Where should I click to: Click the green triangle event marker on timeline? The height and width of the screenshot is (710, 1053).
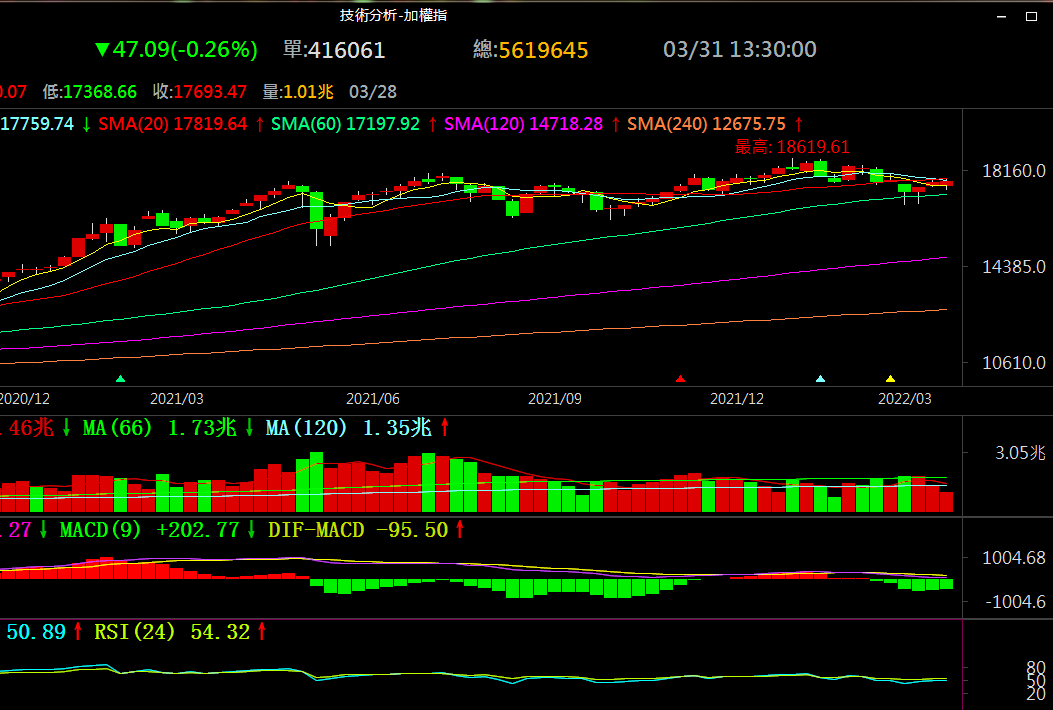point(121,379)
